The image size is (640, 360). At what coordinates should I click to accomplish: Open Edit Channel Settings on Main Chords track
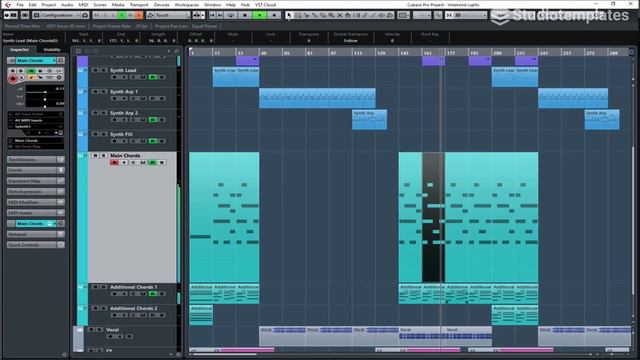coord(133,162)
